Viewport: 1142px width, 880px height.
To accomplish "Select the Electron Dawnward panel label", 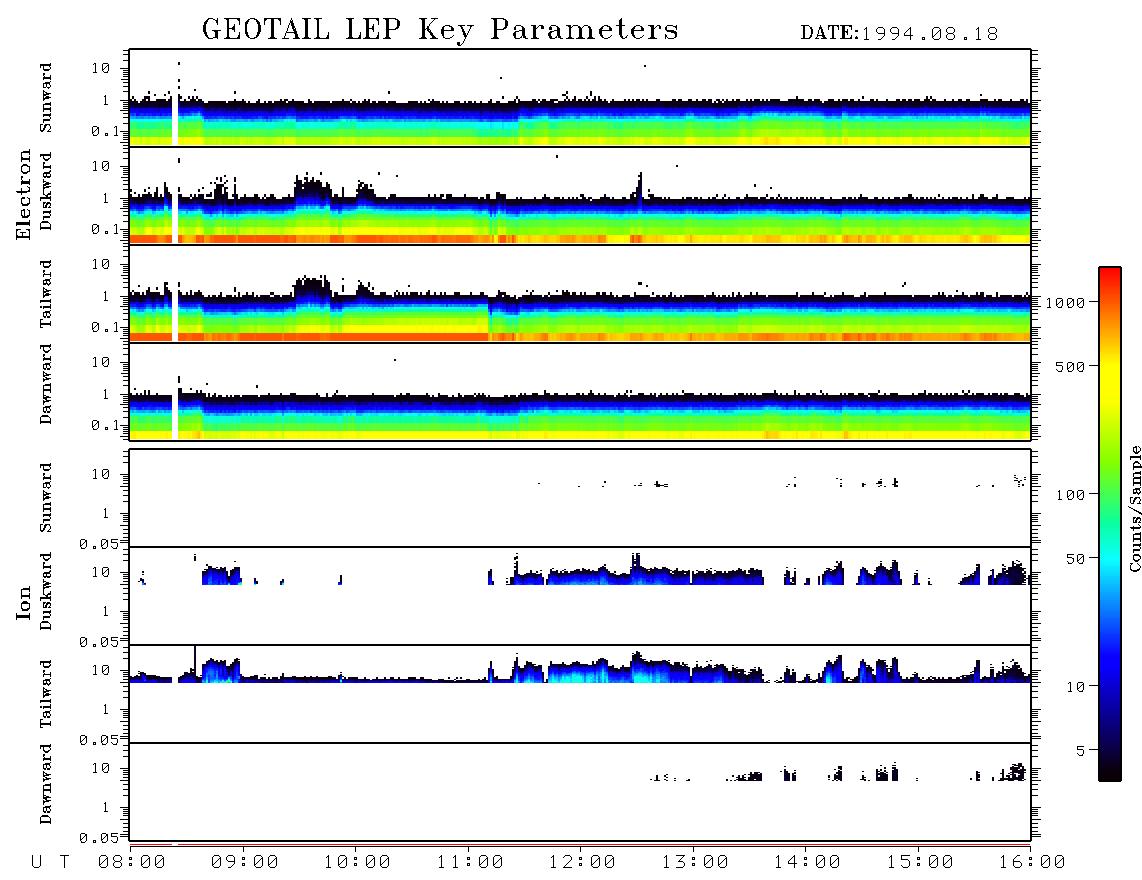I will coord(46,385).
